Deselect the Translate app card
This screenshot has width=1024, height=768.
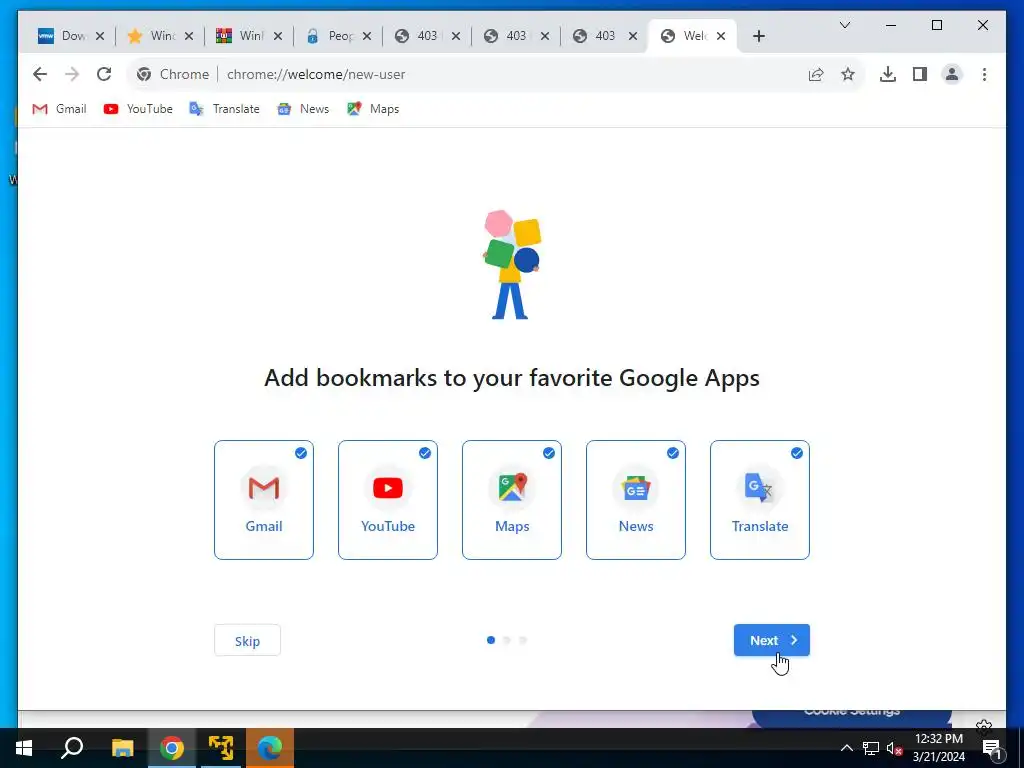coord(760,500)
